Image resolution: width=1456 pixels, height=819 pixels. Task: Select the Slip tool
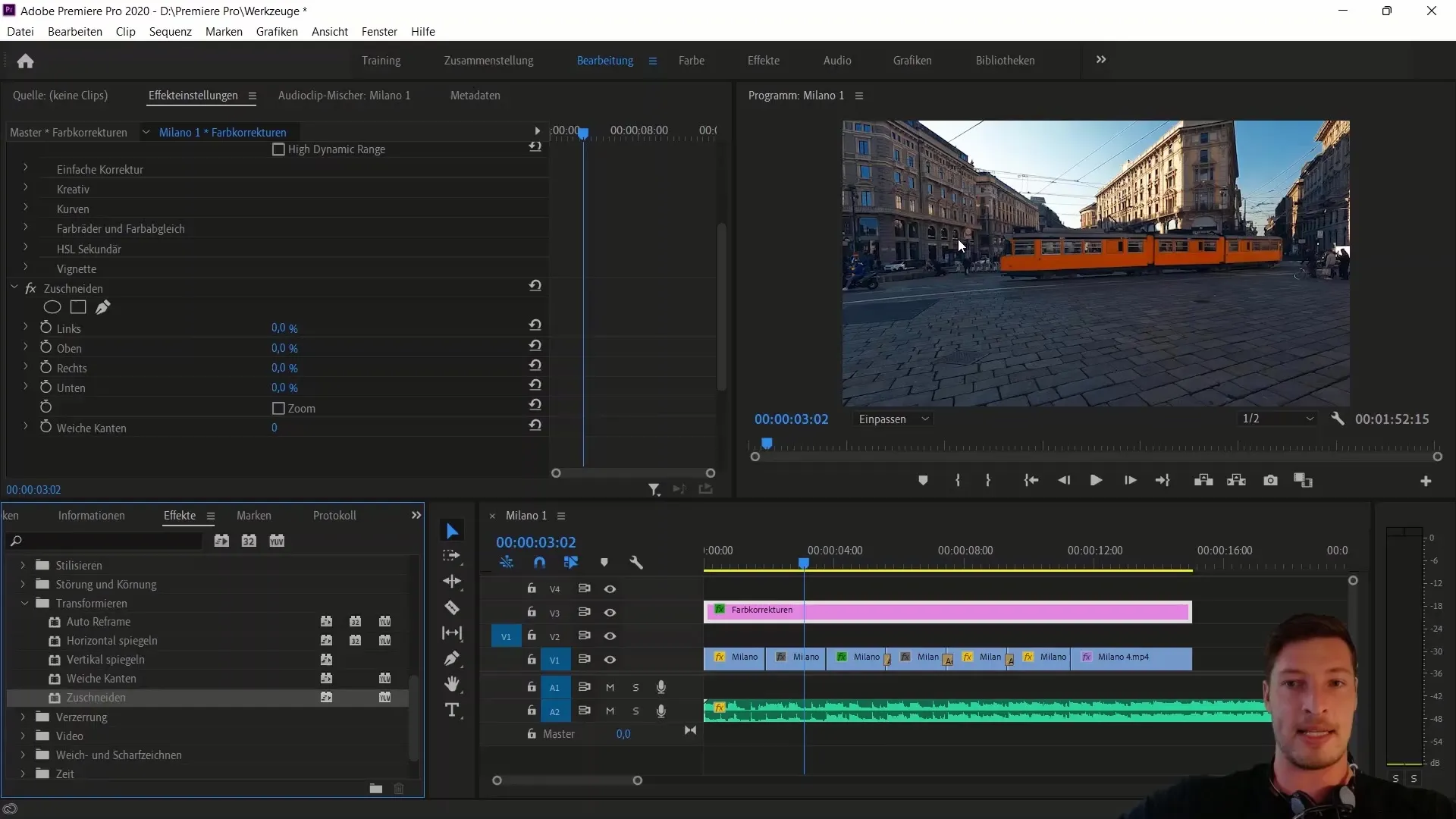(x=452, y=632)
